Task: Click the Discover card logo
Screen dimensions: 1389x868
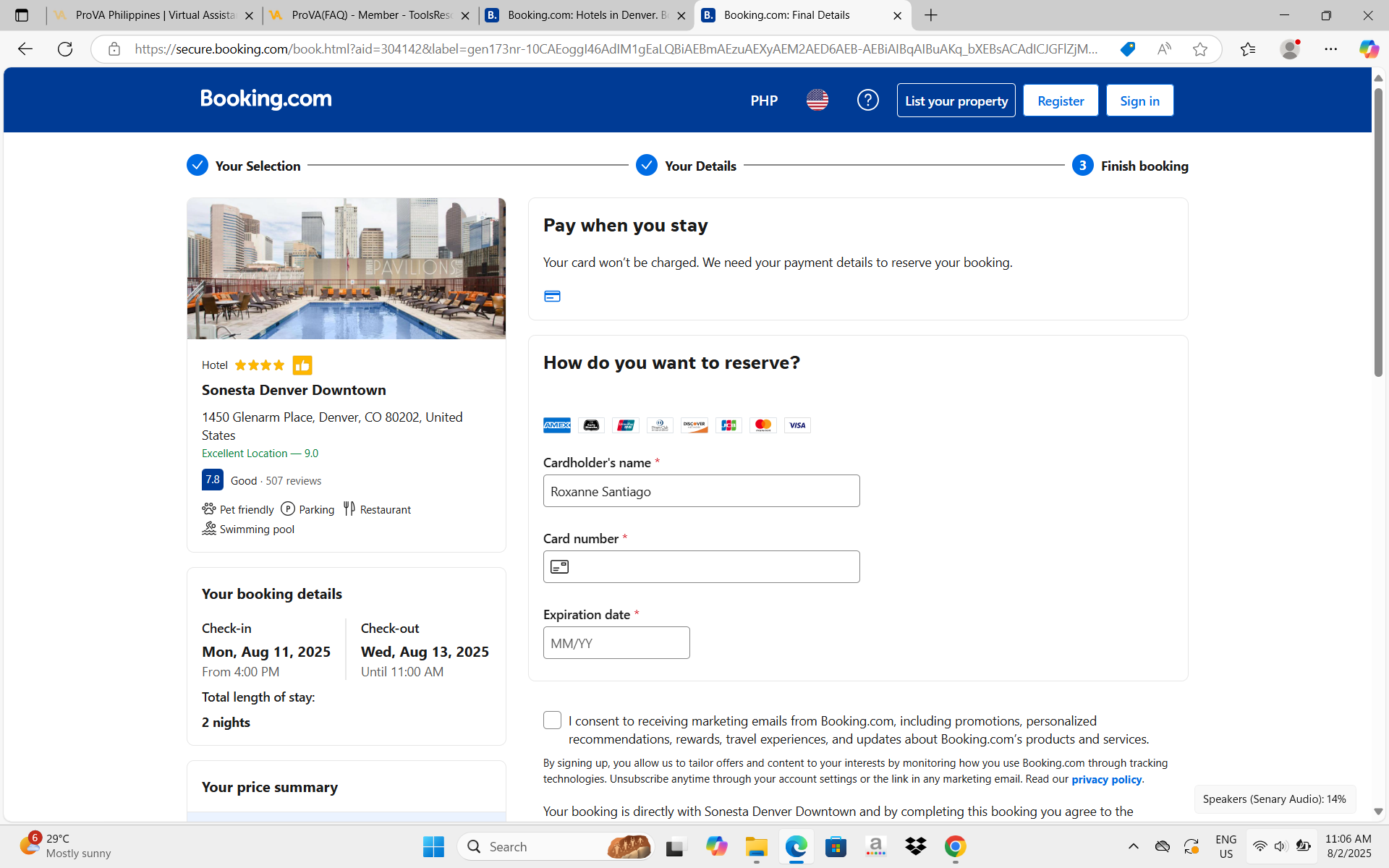Action: 694,425
